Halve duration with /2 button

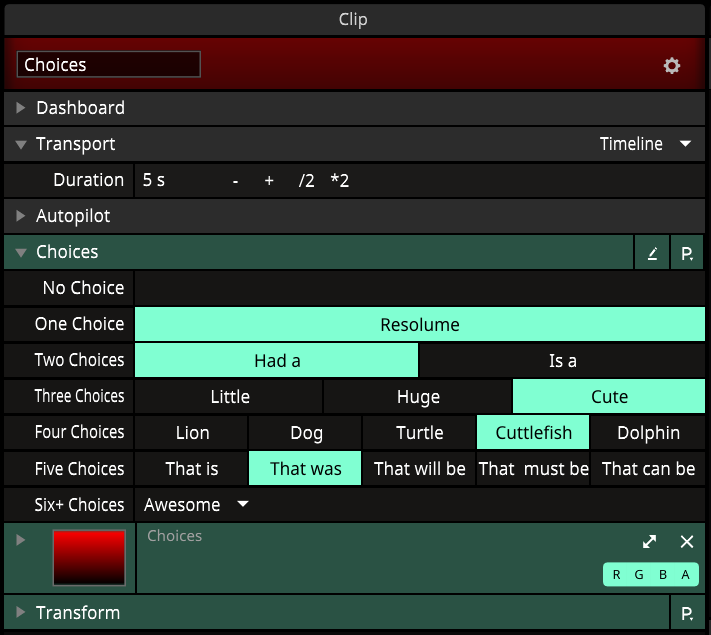coord(307,181)
